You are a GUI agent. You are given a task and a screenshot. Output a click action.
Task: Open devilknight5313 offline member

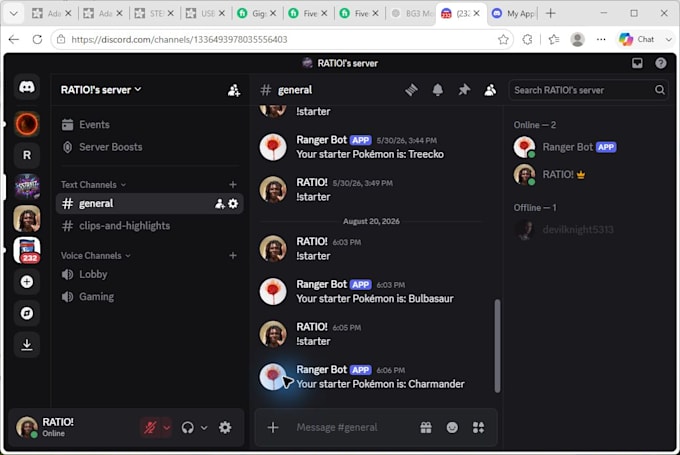(x=588, y=230)
